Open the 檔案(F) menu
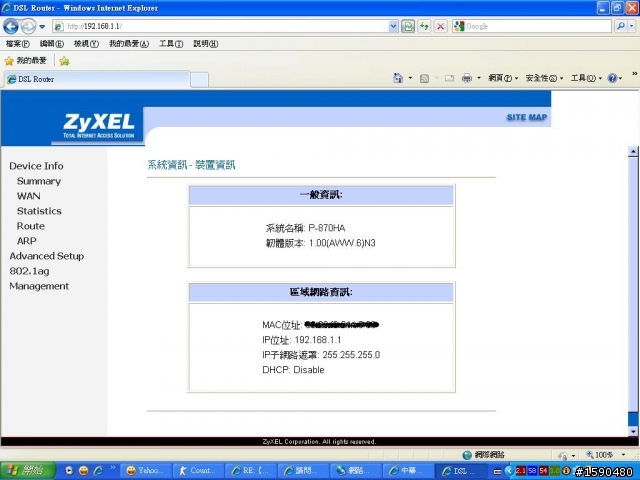This screenshot has height=480, width=640. (18, 44)
